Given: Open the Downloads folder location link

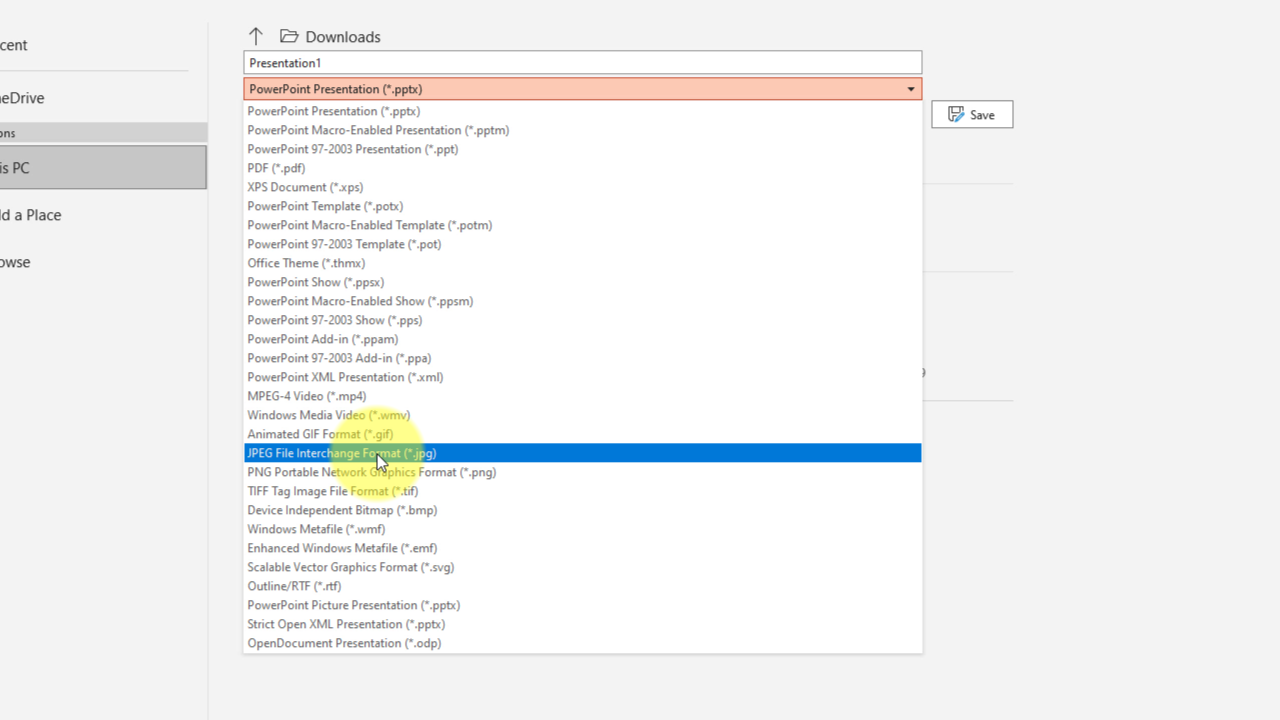Looking at the screenshot, I should click(343, 37).
